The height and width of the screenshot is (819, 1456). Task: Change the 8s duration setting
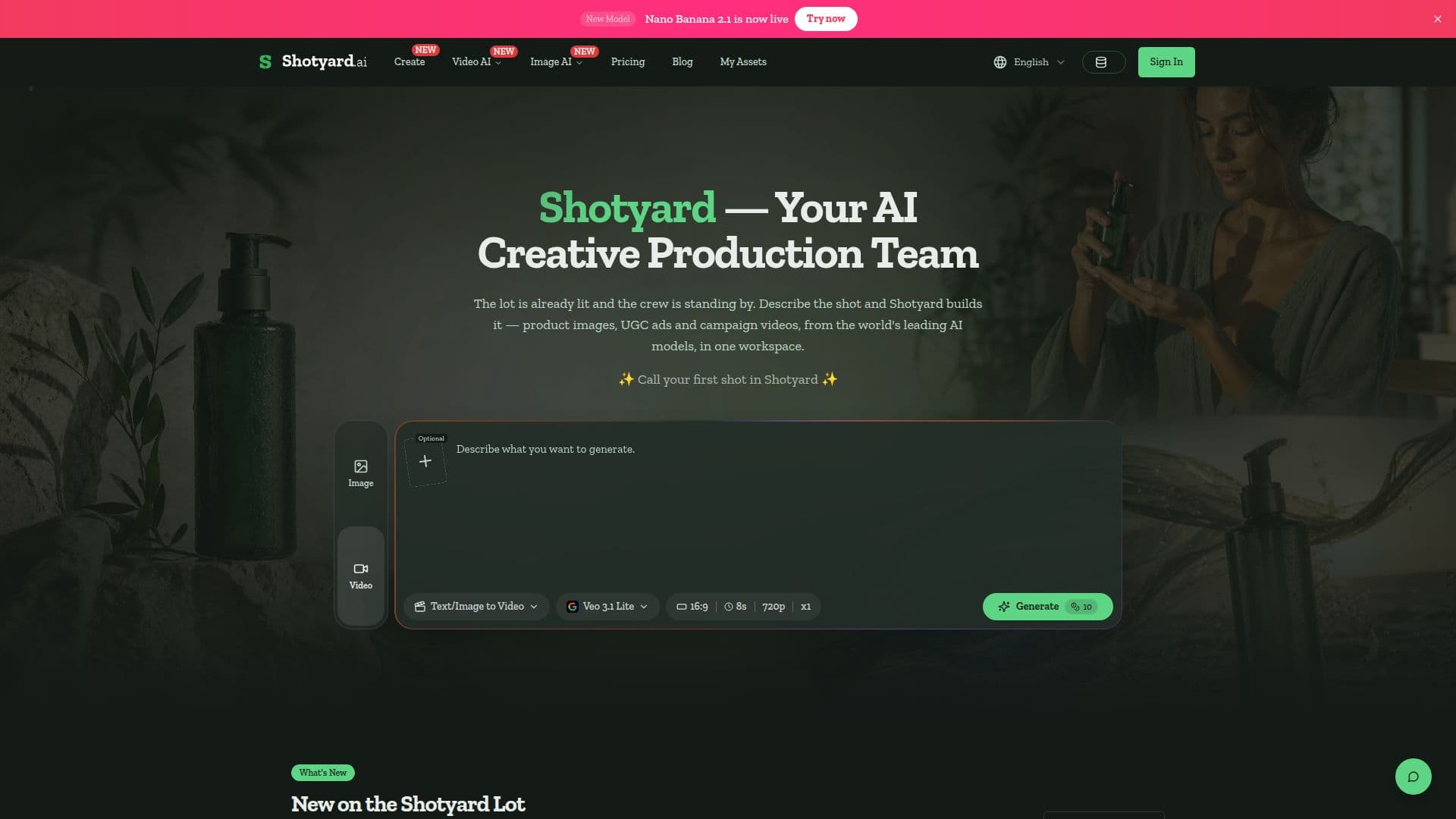[x=736, y=607]
